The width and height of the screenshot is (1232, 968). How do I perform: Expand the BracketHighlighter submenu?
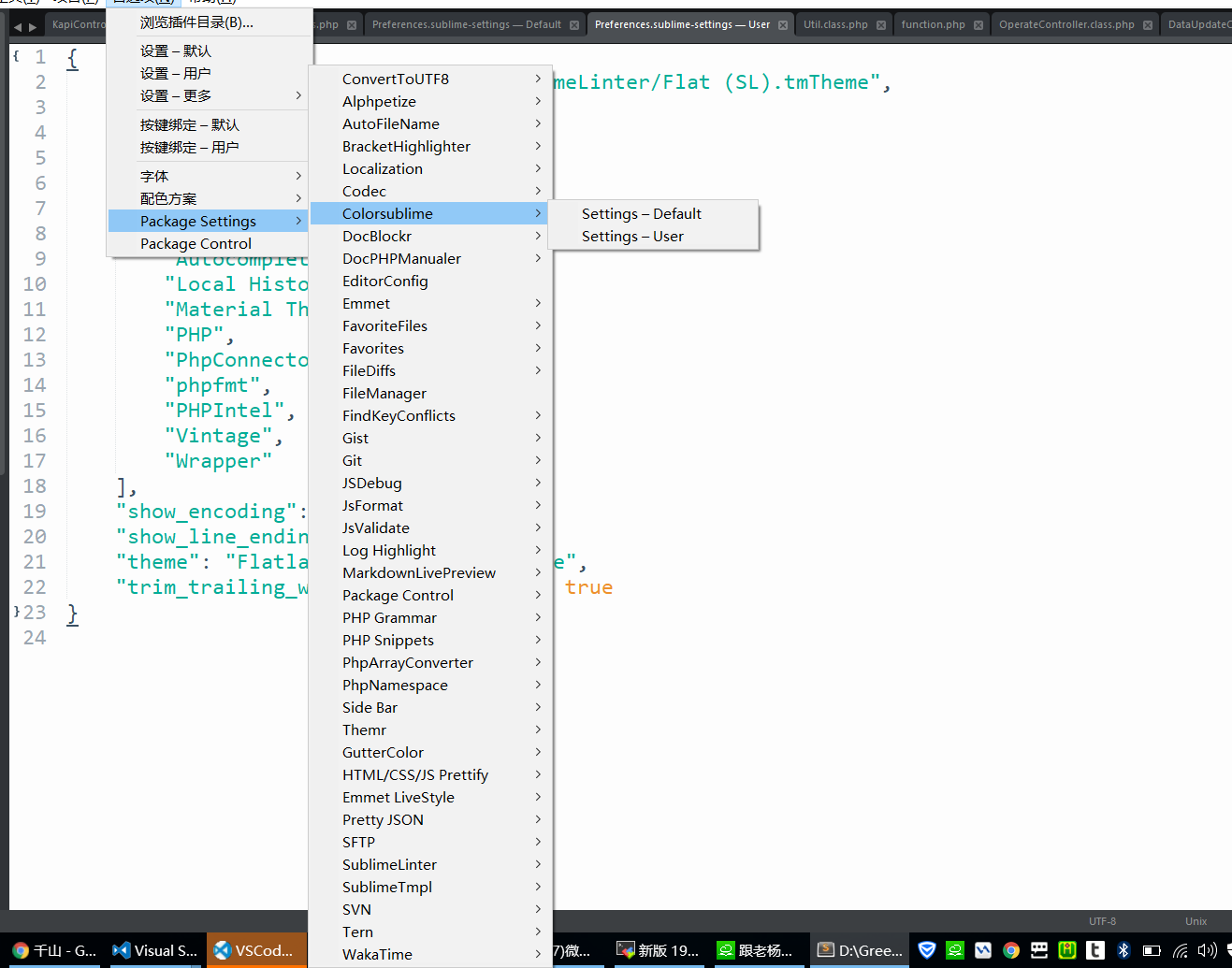pyautogui.click(x=430, y=146)
